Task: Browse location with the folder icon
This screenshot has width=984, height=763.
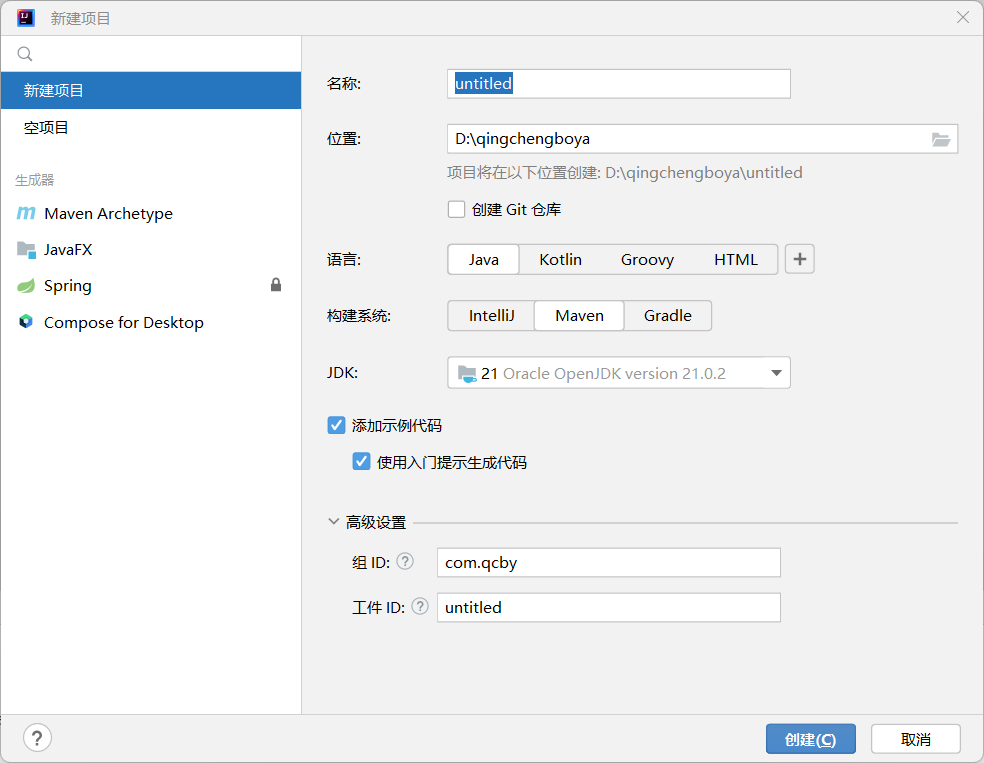Action: click(940, 139)
